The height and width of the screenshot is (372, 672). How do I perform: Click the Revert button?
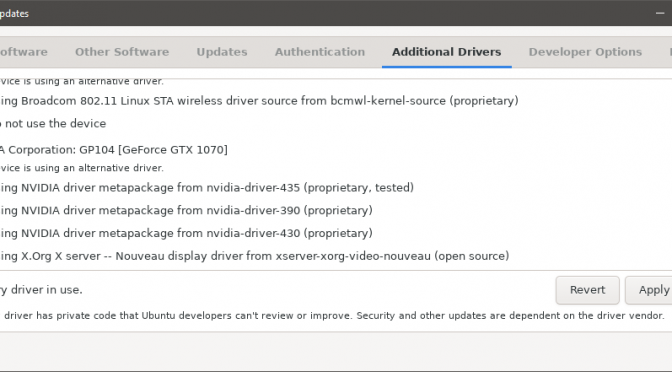(x=587, y=290)
